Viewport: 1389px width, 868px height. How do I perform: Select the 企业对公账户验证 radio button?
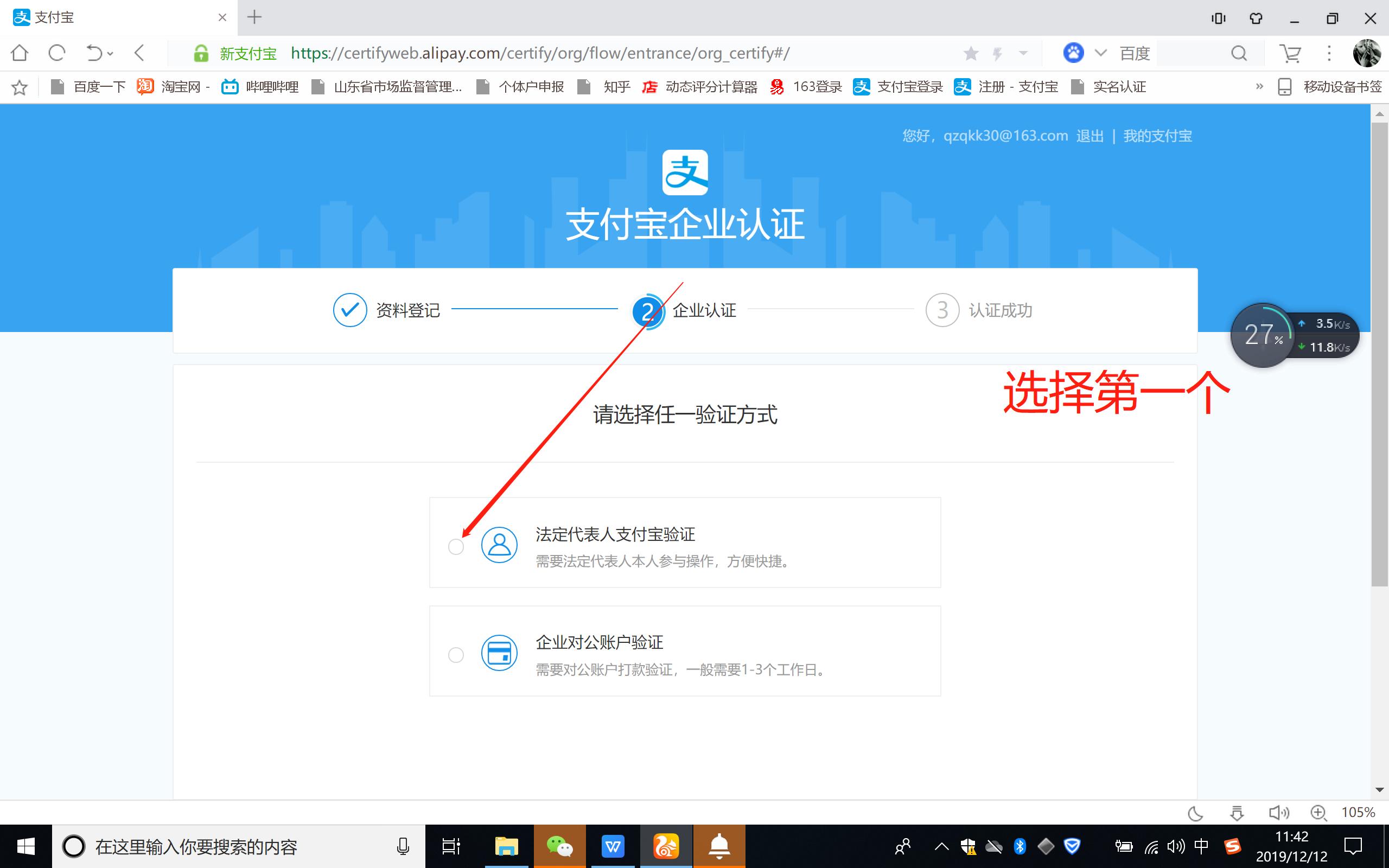pyautogui.click(x=456, y=654)
